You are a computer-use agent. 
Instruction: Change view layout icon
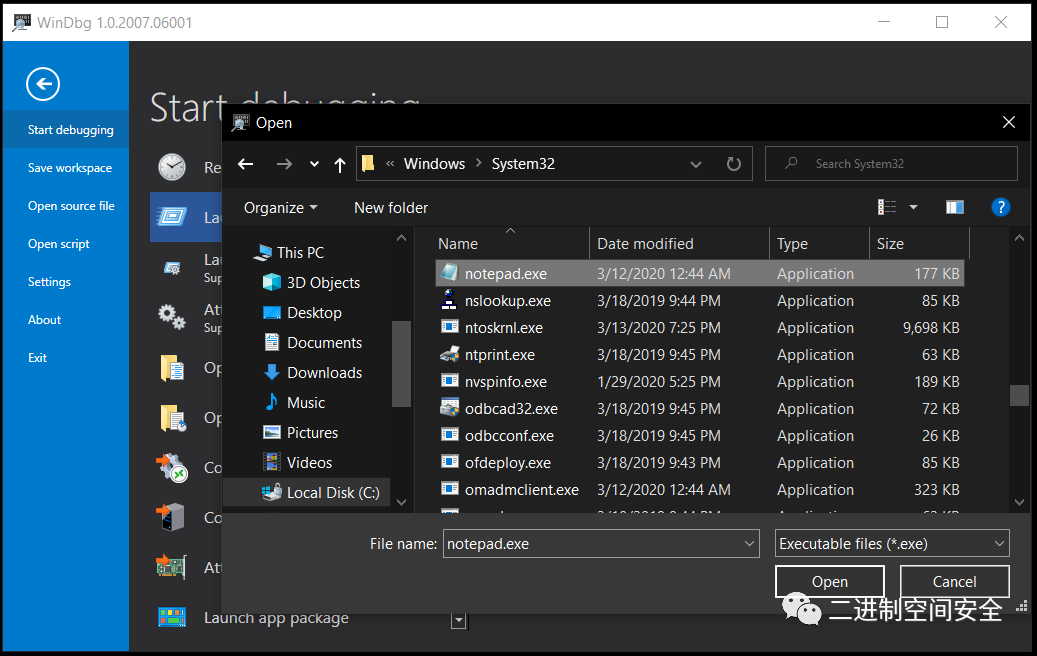887,207
